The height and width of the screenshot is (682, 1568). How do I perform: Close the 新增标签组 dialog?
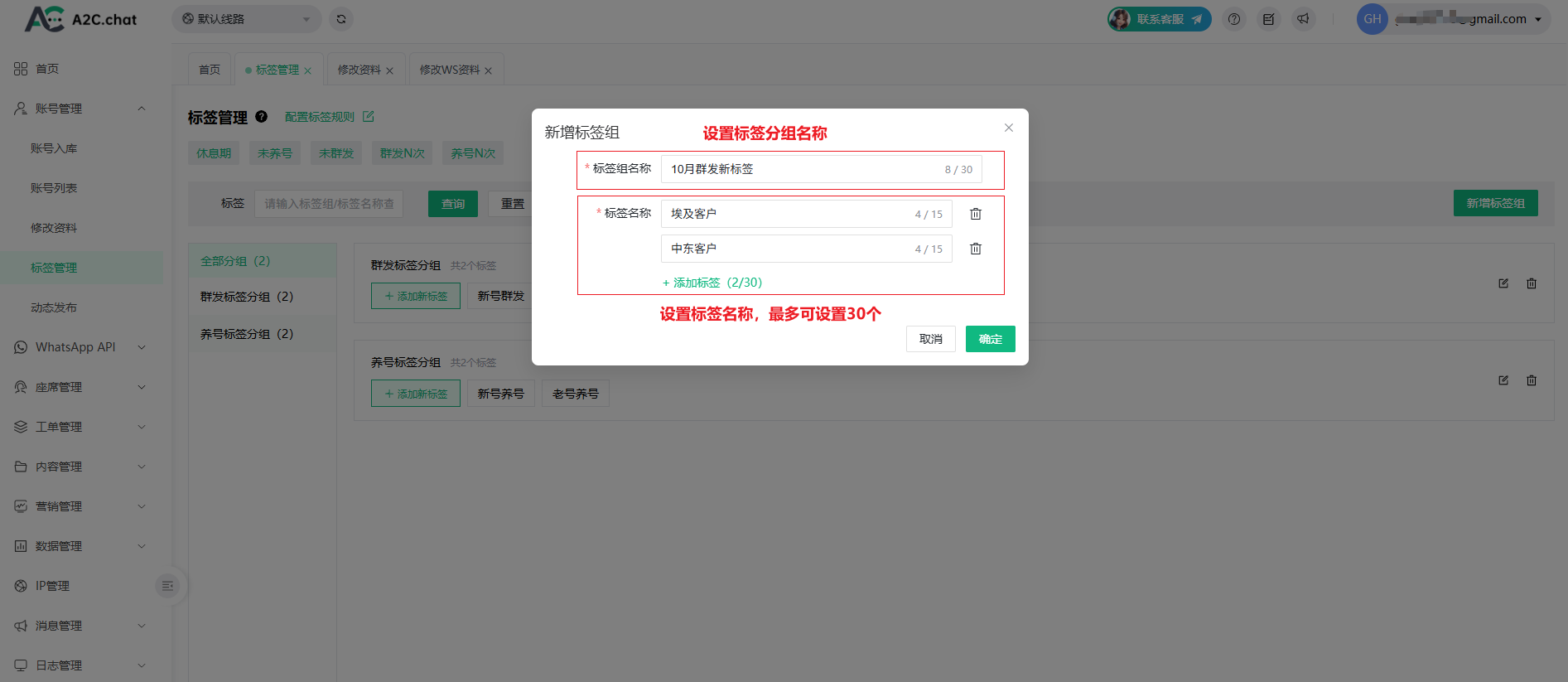pos(1008,128)
